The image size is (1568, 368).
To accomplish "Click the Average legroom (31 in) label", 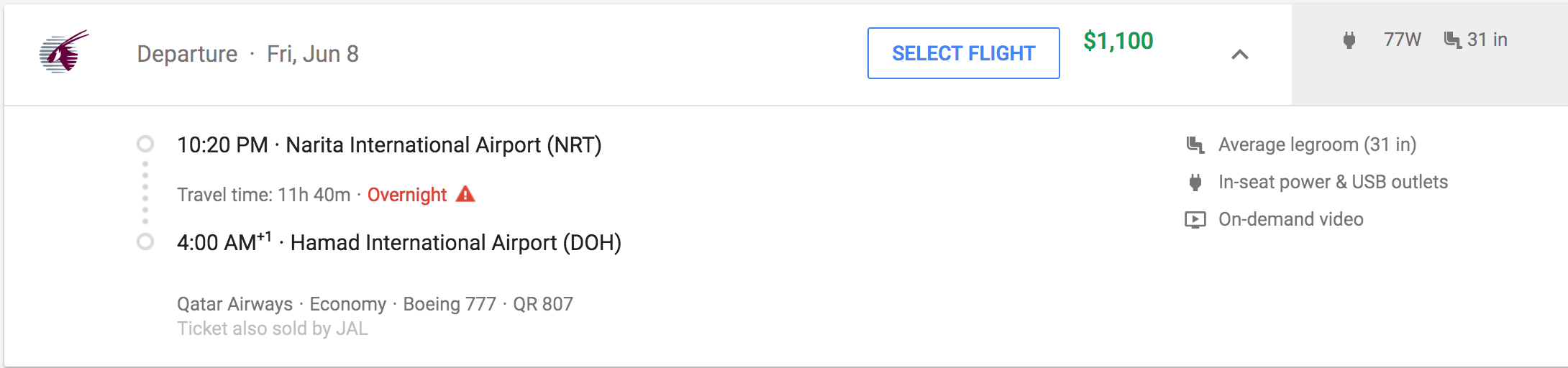I will coord(1317,144).
